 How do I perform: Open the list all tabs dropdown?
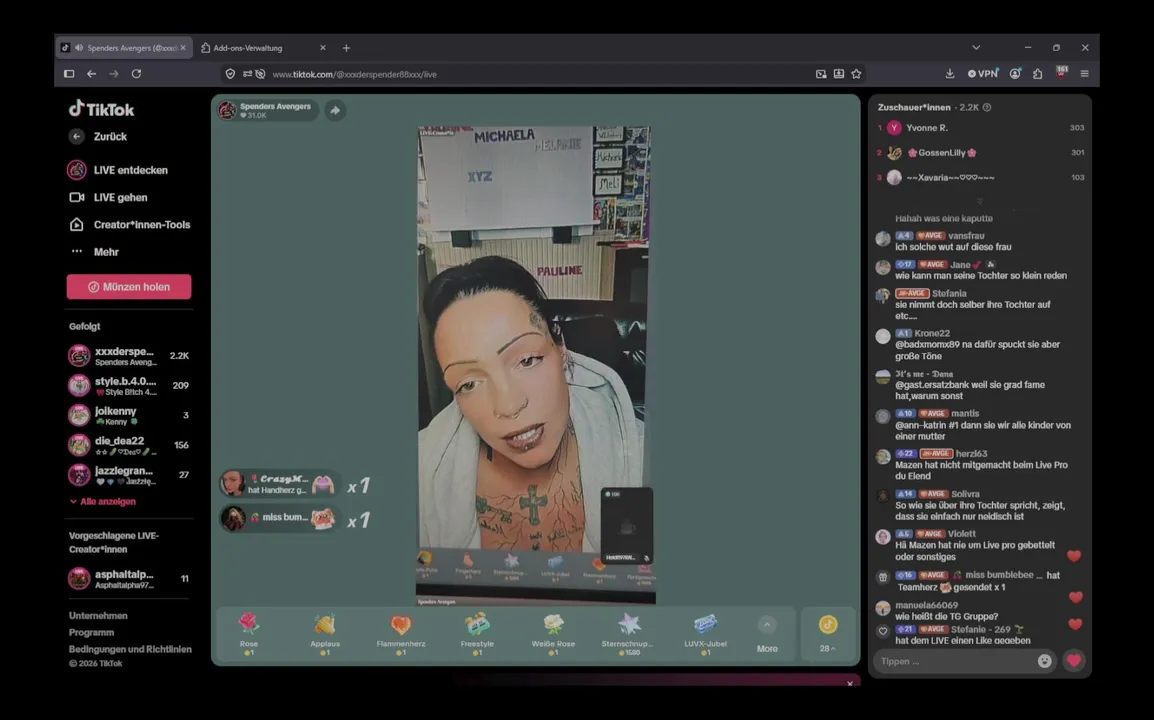click(976, 48)
